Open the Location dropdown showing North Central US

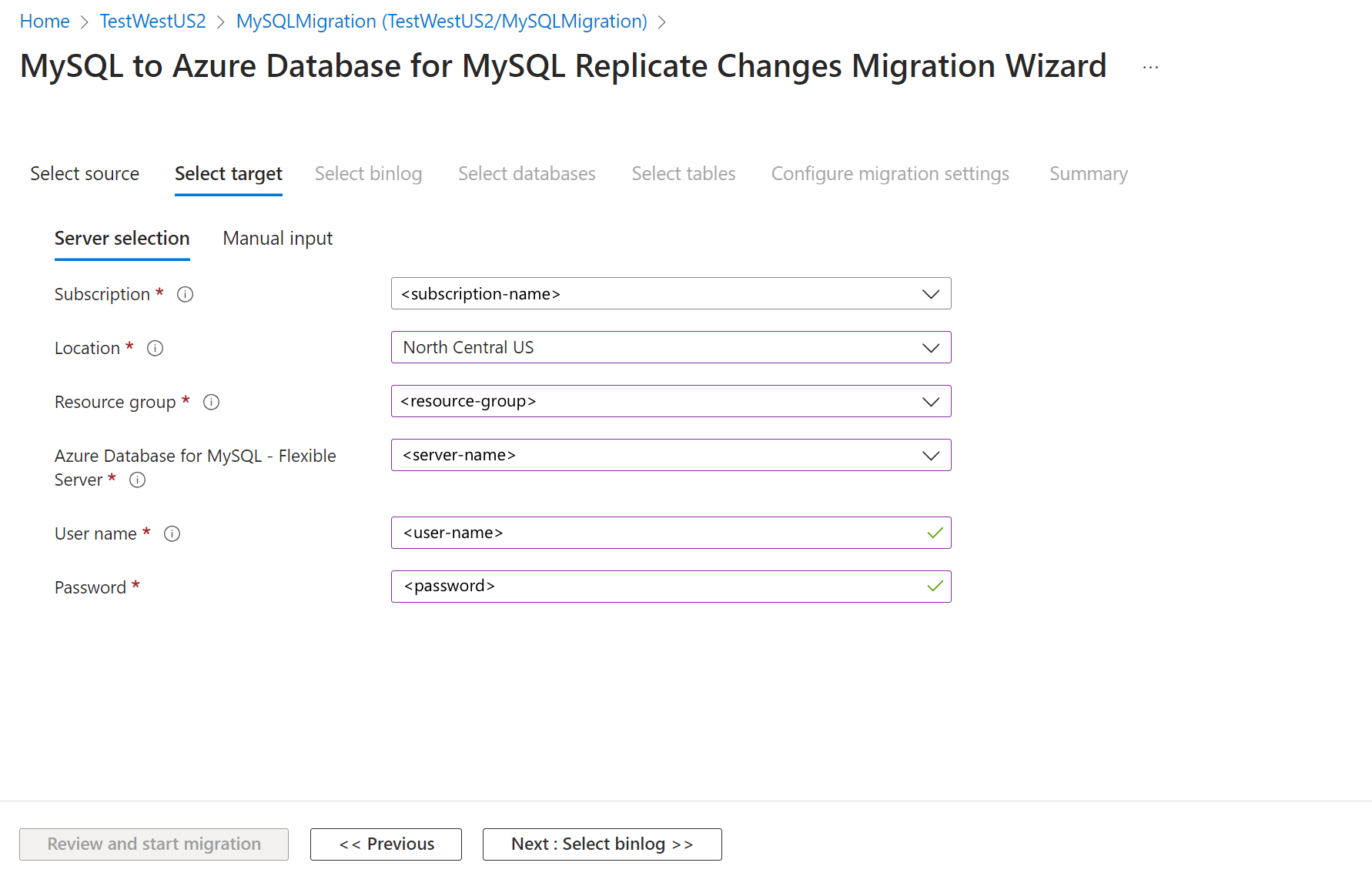tap(671, 348)
